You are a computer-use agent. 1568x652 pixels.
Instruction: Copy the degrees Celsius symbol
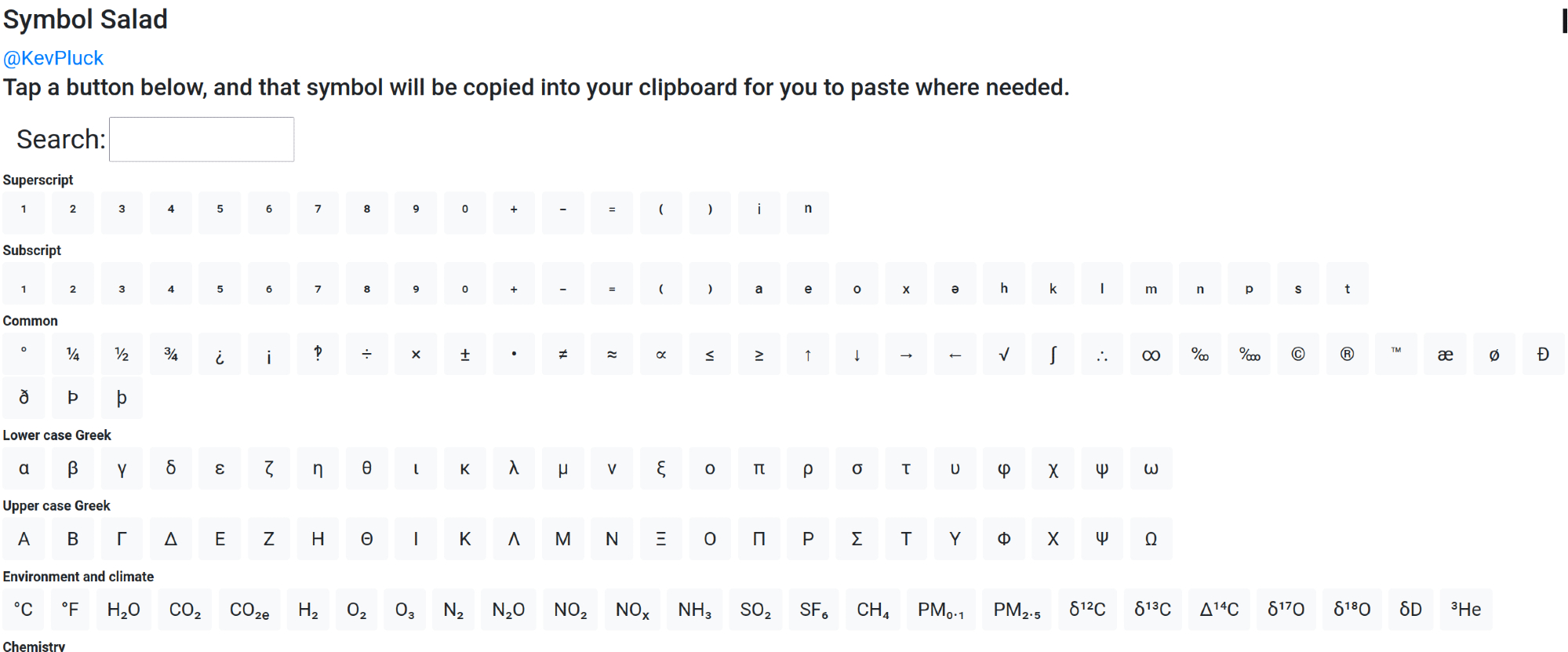coord(24,610)
